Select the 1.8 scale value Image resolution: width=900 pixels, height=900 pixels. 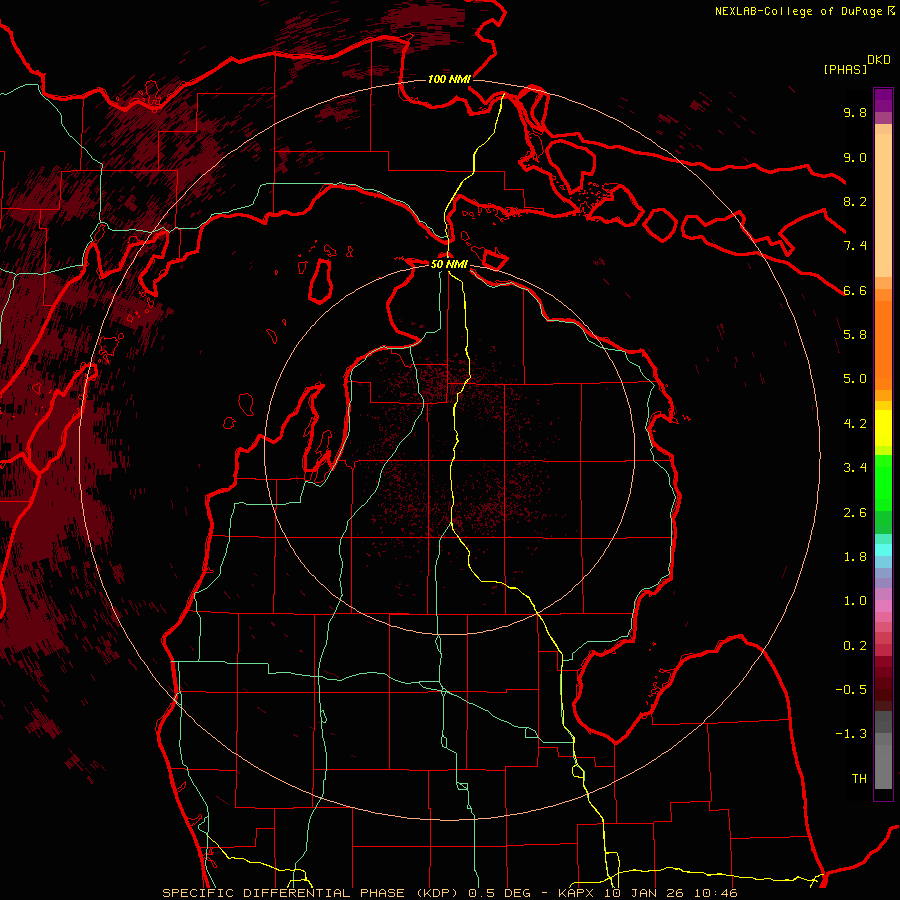(855, 557)
